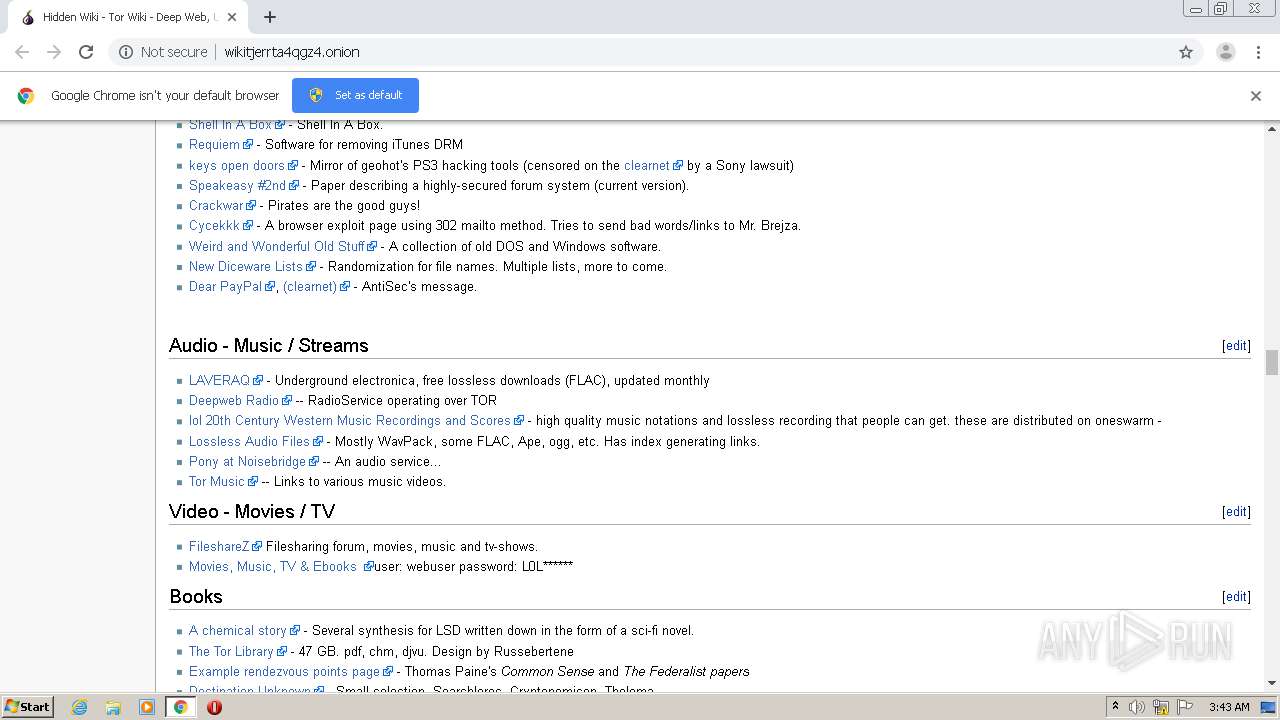Open the media player taskbar icon
The image size is (1280, 720).
tap(147, 707)
